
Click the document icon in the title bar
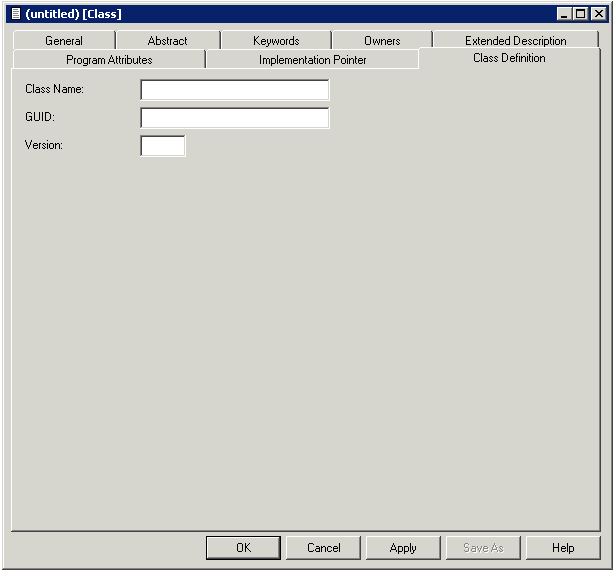(x=15, y=14)
